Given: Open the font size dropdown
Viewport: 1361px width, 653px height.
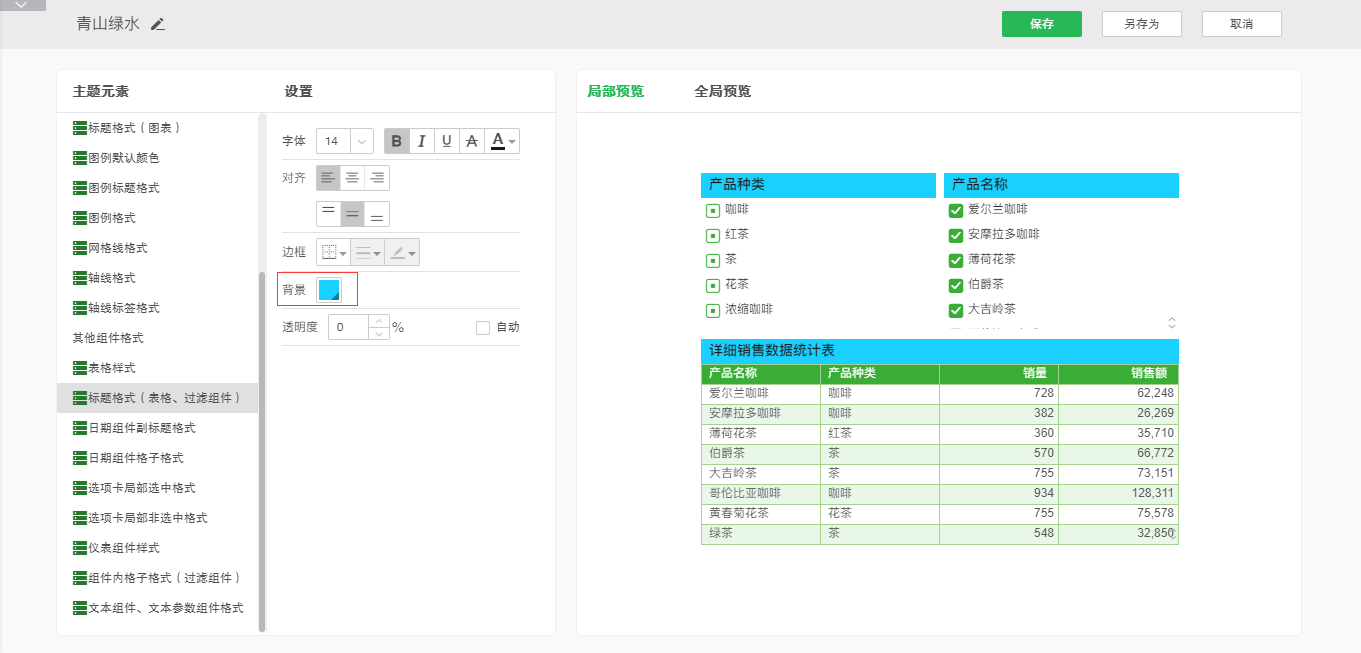Looking at the screenshot, I should tap(362, 141).
